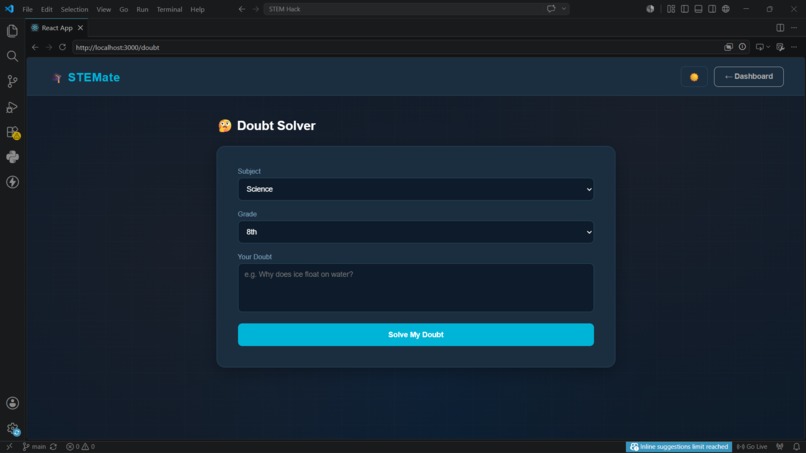Image resolution: width=806 pixels, height=453 pixels.
Task: Toggle secondary side bar visibility
Action: 712,9
